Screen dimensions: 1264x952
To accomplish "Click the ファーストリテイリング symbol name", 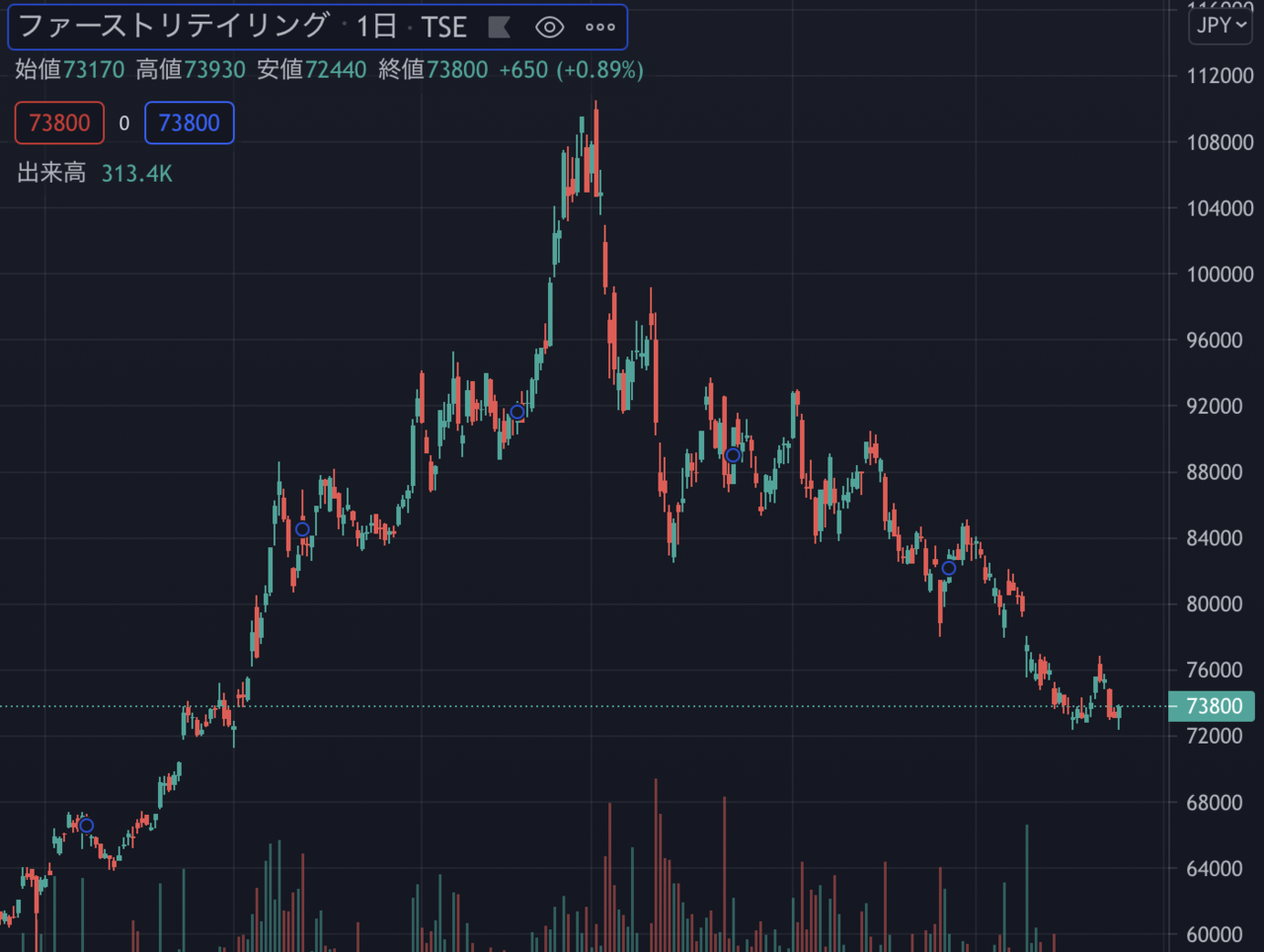I will tap(174, 26).
